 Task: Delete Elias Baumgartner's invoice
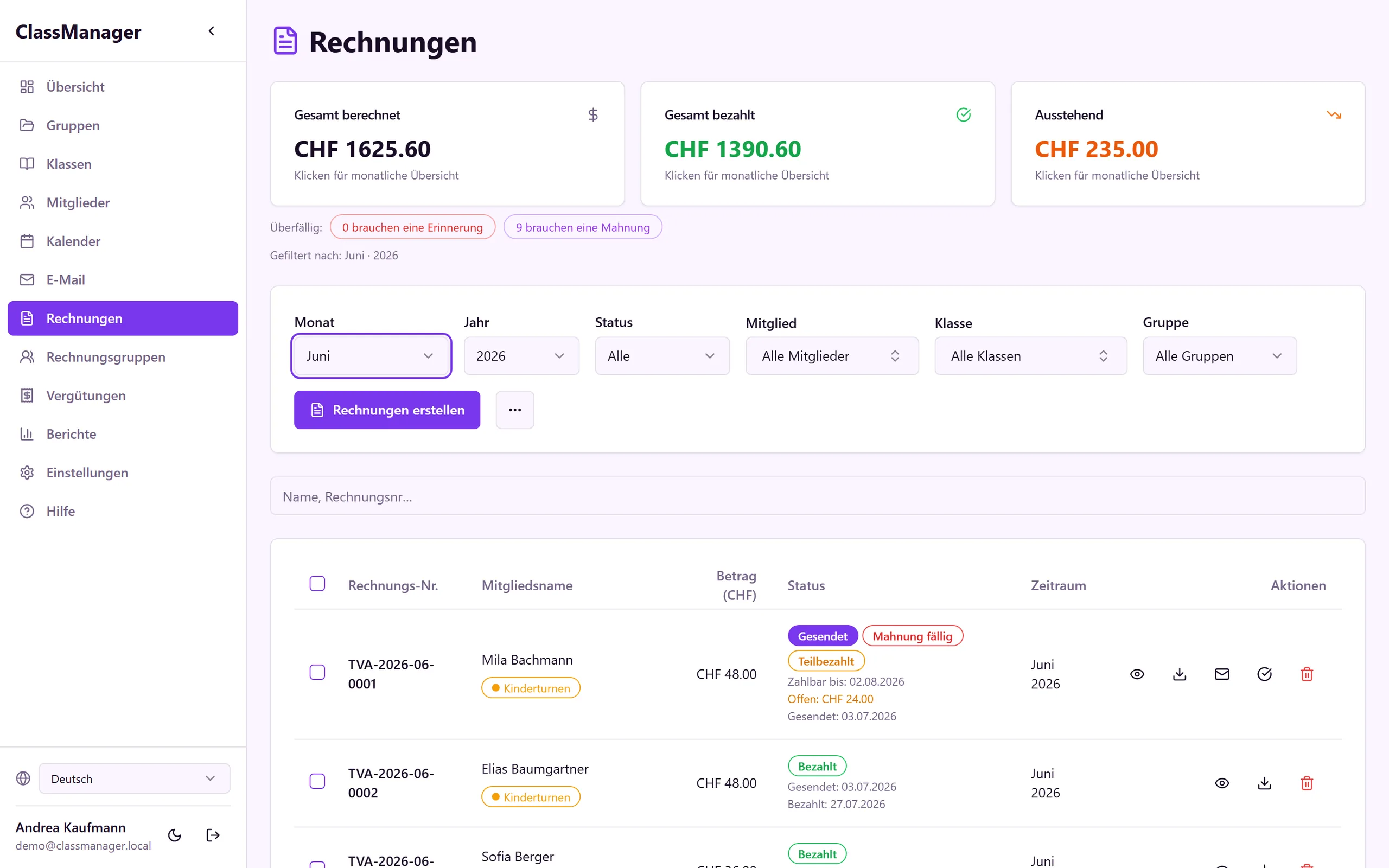pyautogui.click(x=1307, y=783)
